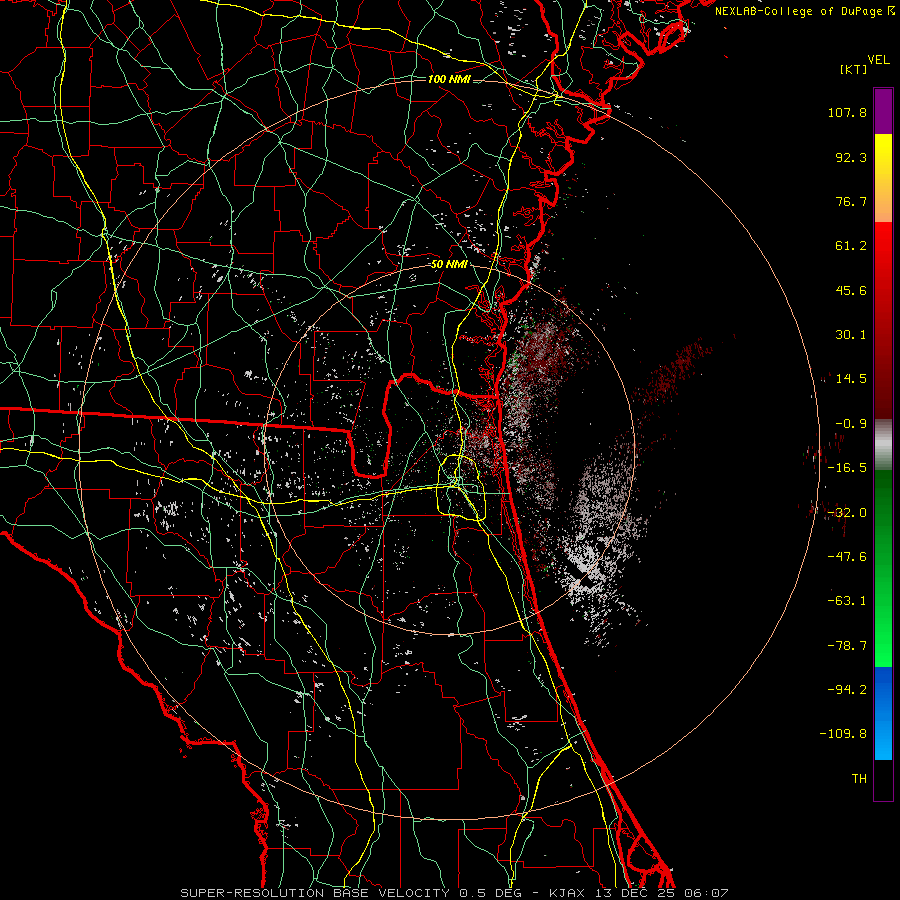The height and width of the screenshot is (900, 900).
Task: Click the -32.0 legend value
Action: 847,513
